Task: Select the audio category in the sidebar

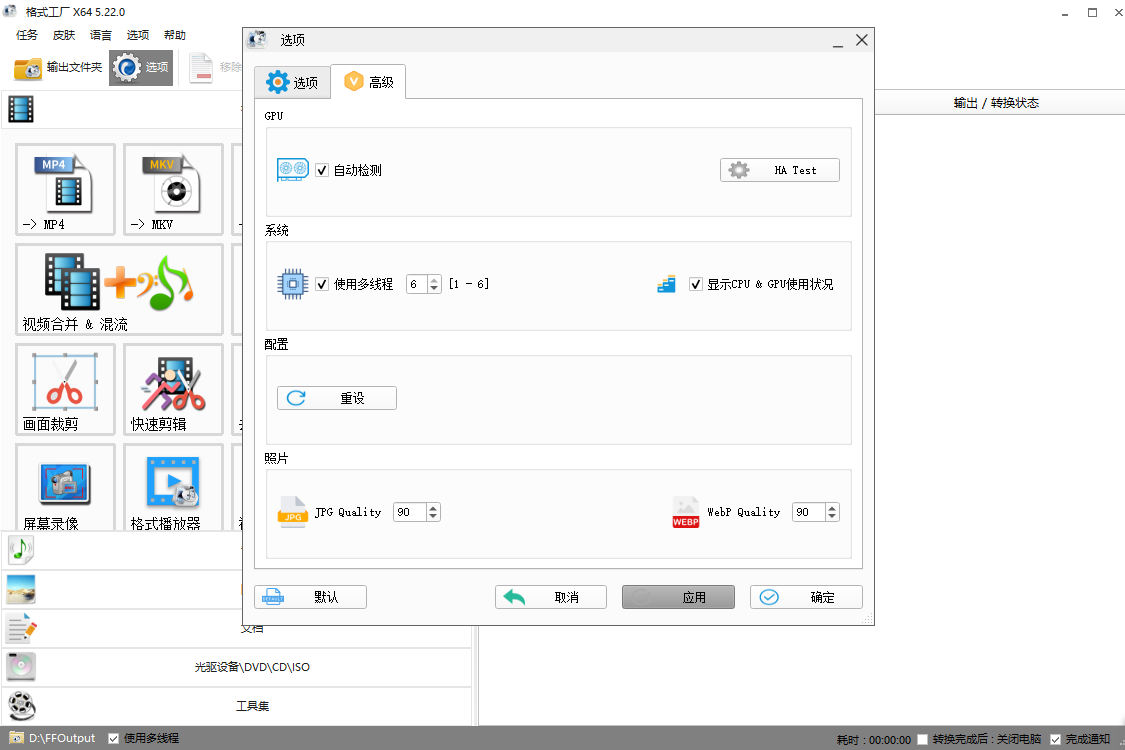Action: (20, 549)
